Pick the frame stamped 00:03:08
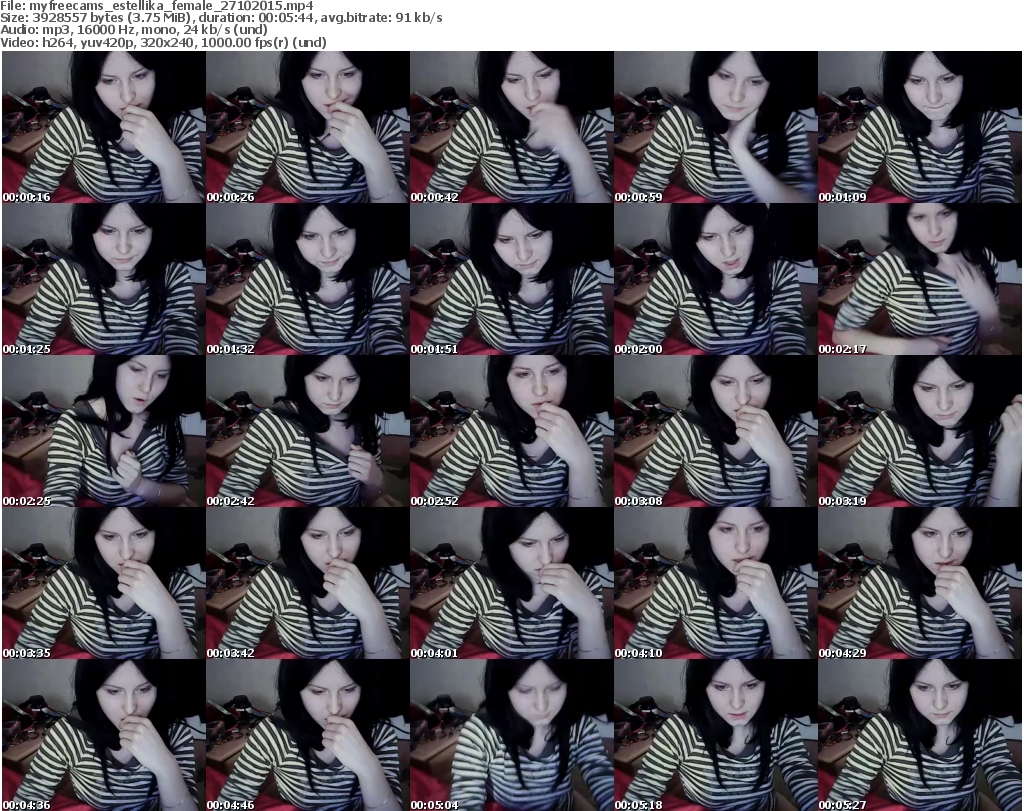Image resolution: width=1024 pixels, height=811 pixels. point(716,432)
